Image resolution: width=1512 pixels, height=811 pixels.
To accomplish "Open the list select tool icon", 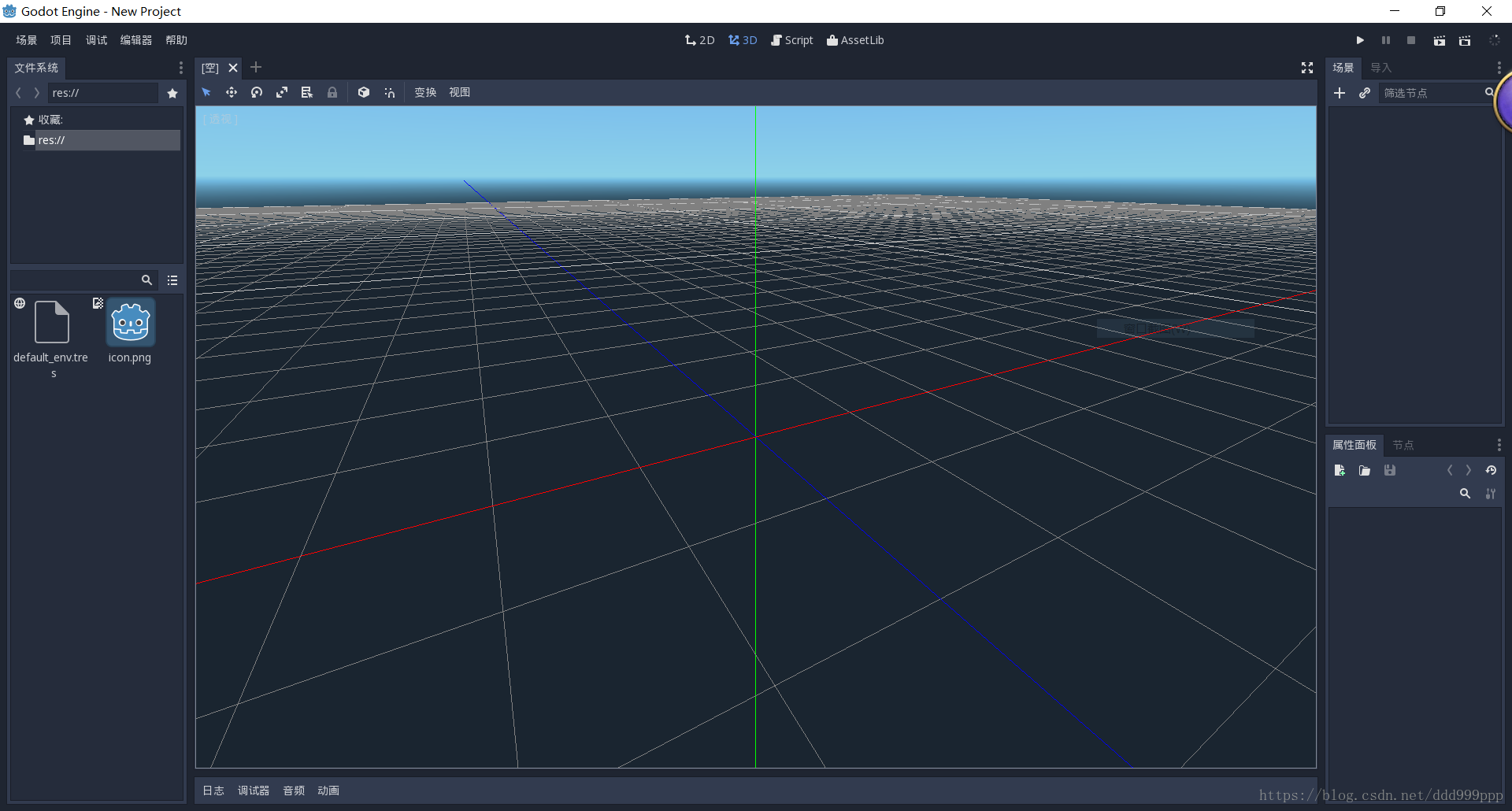I will [x=307, y=92].
